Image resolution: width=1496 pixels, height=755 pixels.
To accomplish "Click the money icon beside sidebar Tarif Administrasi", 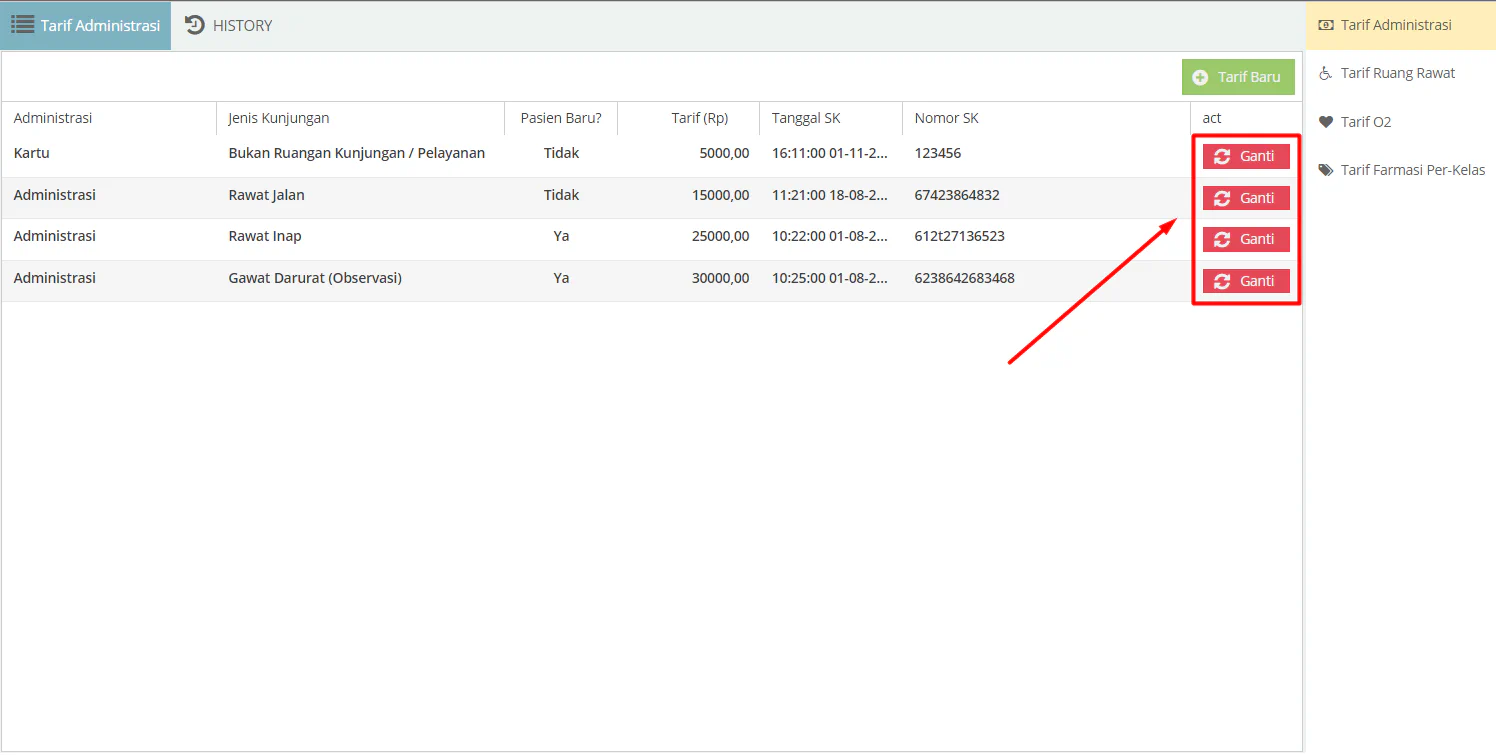I will pyautogui.click(x=1326, y=25).
